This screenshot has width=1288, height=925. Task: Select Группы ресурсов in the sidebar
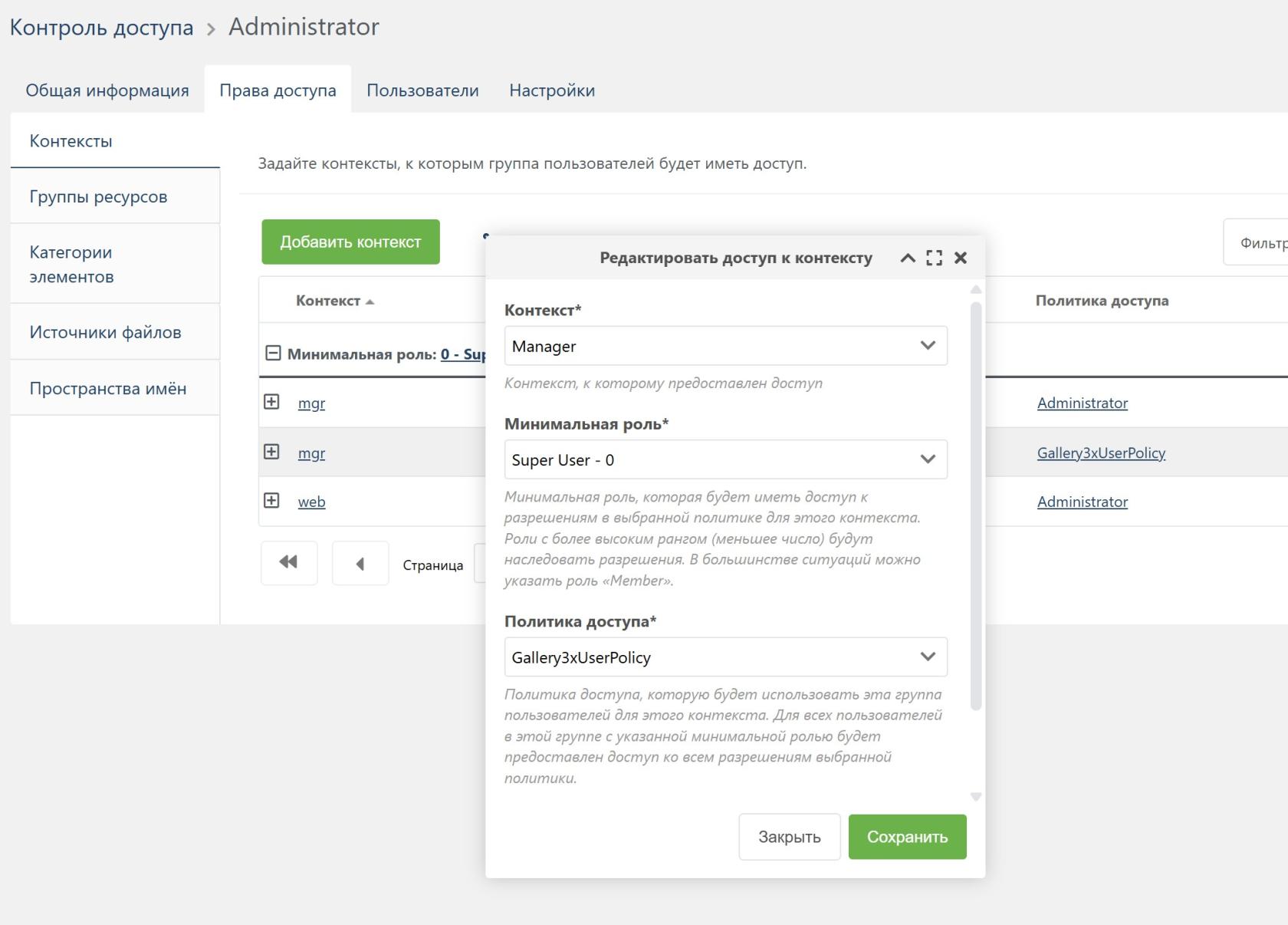(98, 196)
